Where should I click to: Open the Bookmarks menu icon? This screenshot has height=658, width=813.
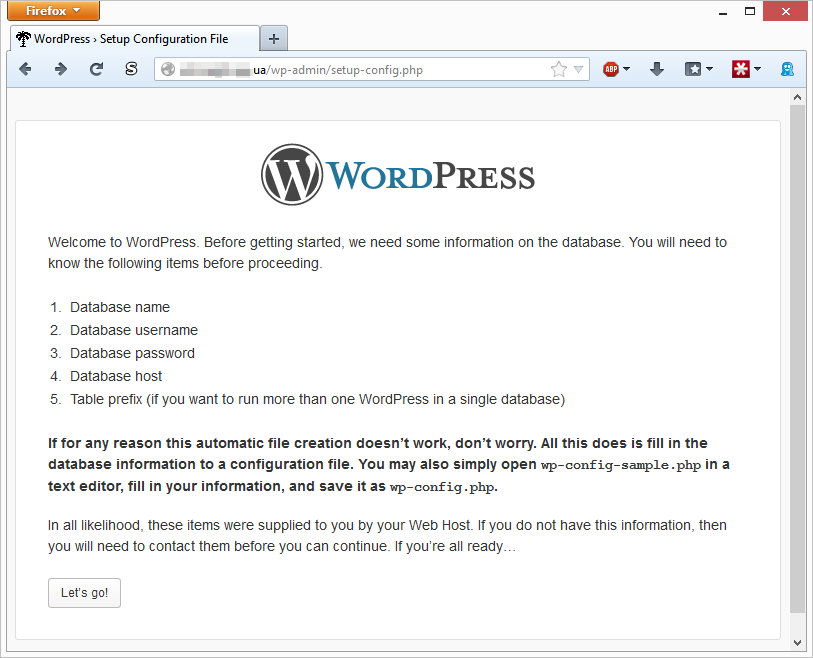pos(693,69)
